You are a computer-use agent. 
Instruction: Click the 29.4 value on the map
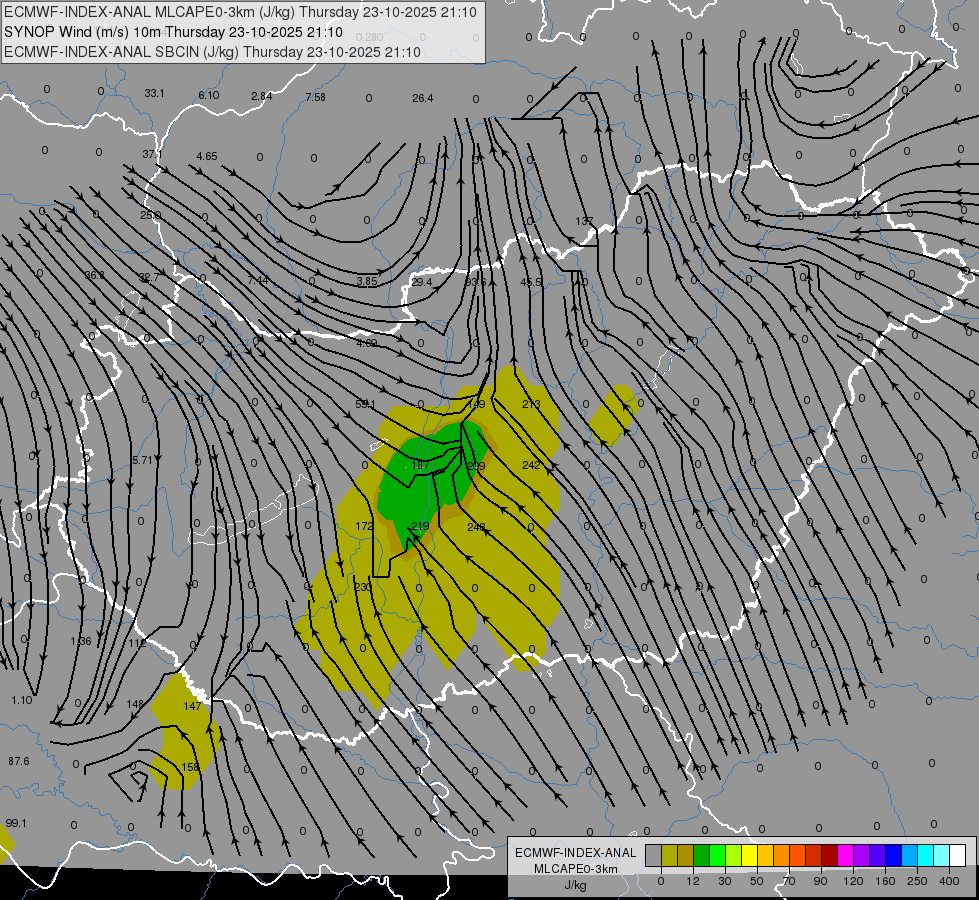click(x=422, y=282)
